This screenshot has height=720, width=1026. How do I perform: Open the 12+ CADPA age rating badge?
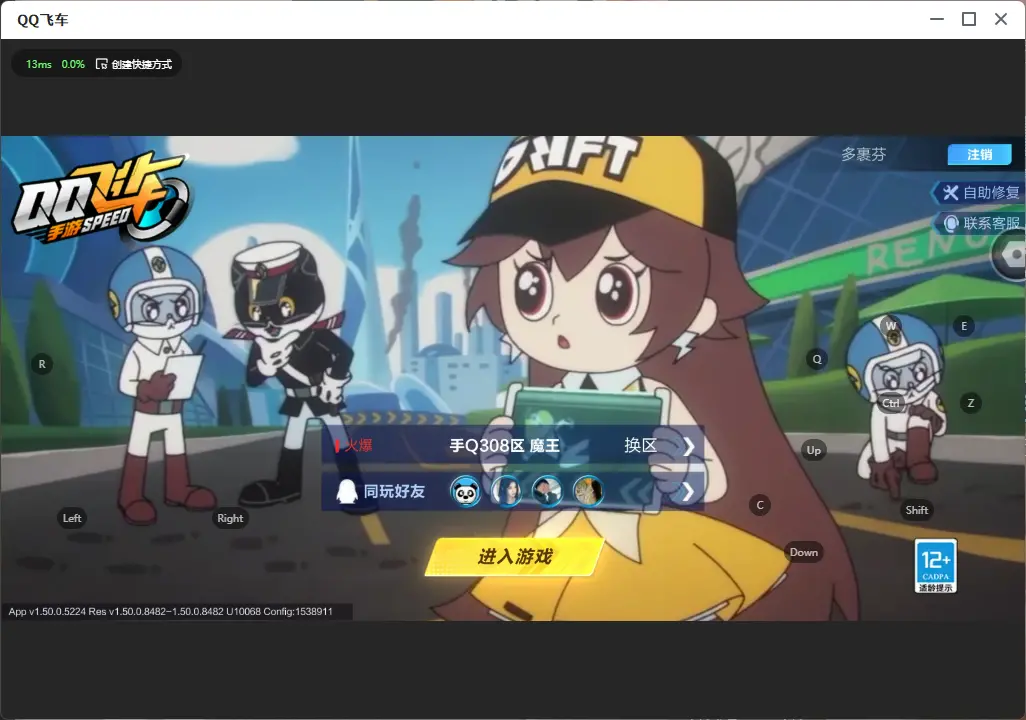[936, 566]
